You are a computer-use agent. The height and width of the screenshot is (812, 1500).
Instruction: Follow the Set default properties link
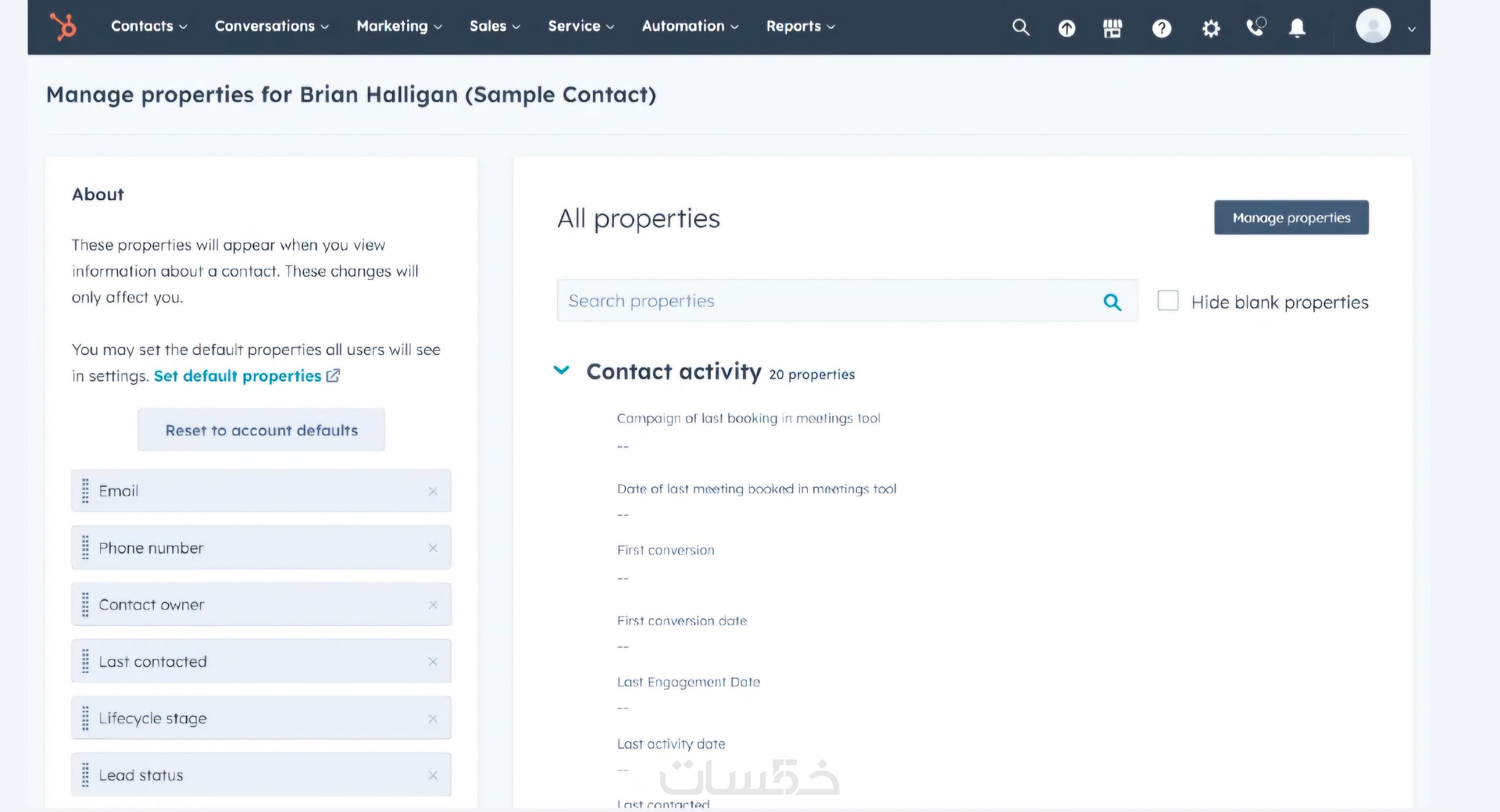[237, 375]
